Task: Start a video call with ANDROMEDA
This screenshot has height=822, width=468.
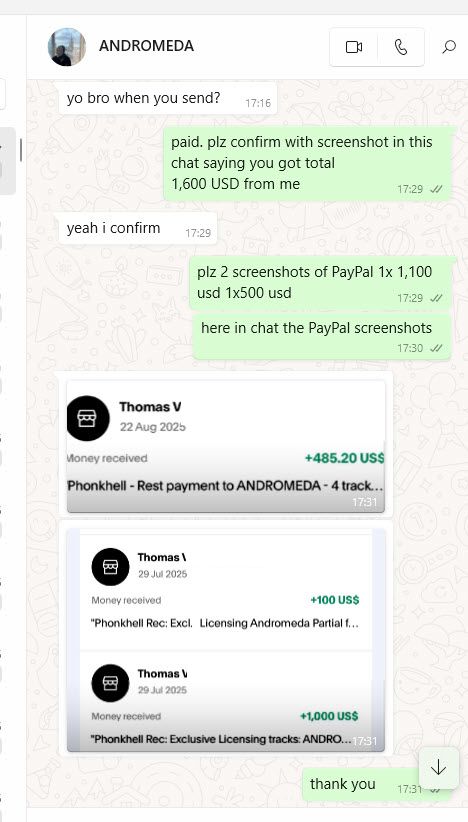Action: point(354,47)
